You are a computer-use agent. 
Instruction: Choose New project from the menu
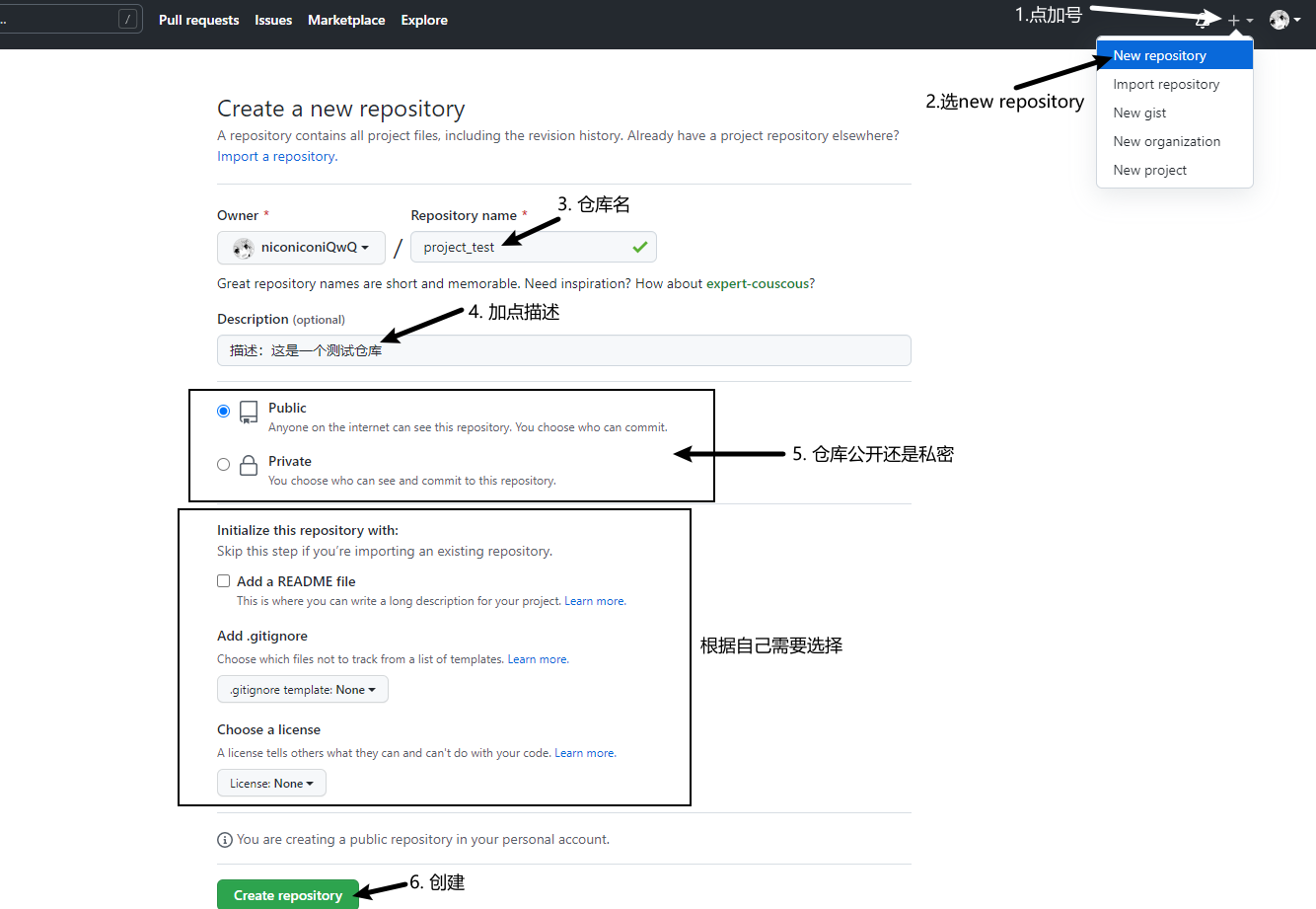tap(1175, 170)
